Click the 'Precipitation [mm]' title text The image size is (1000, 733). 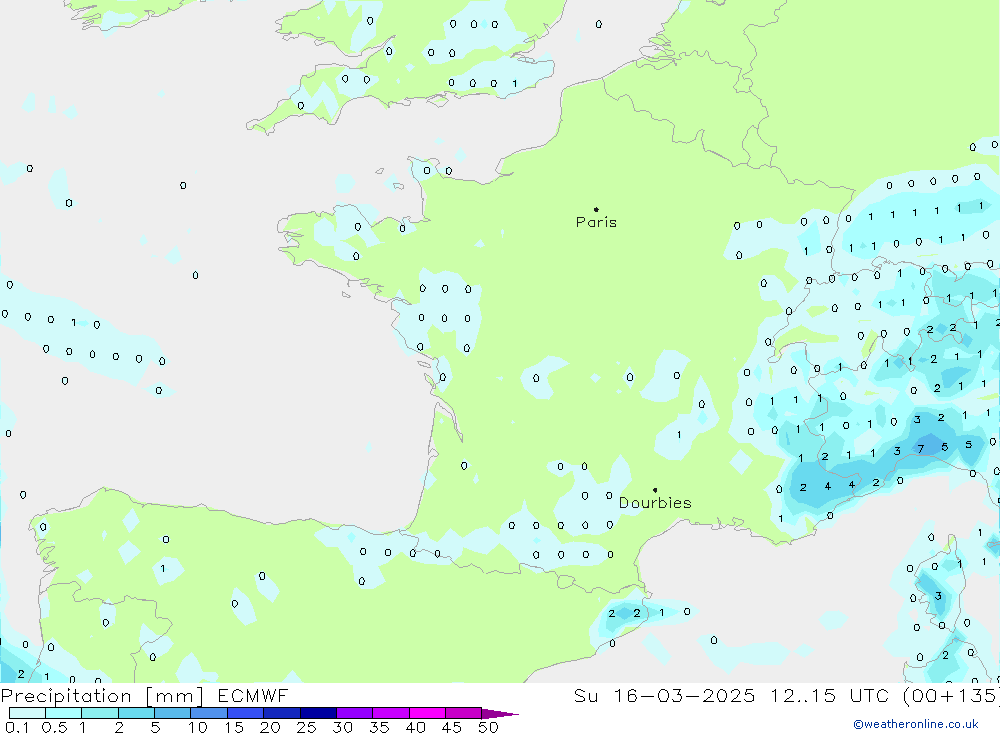(x=102, y=695)
